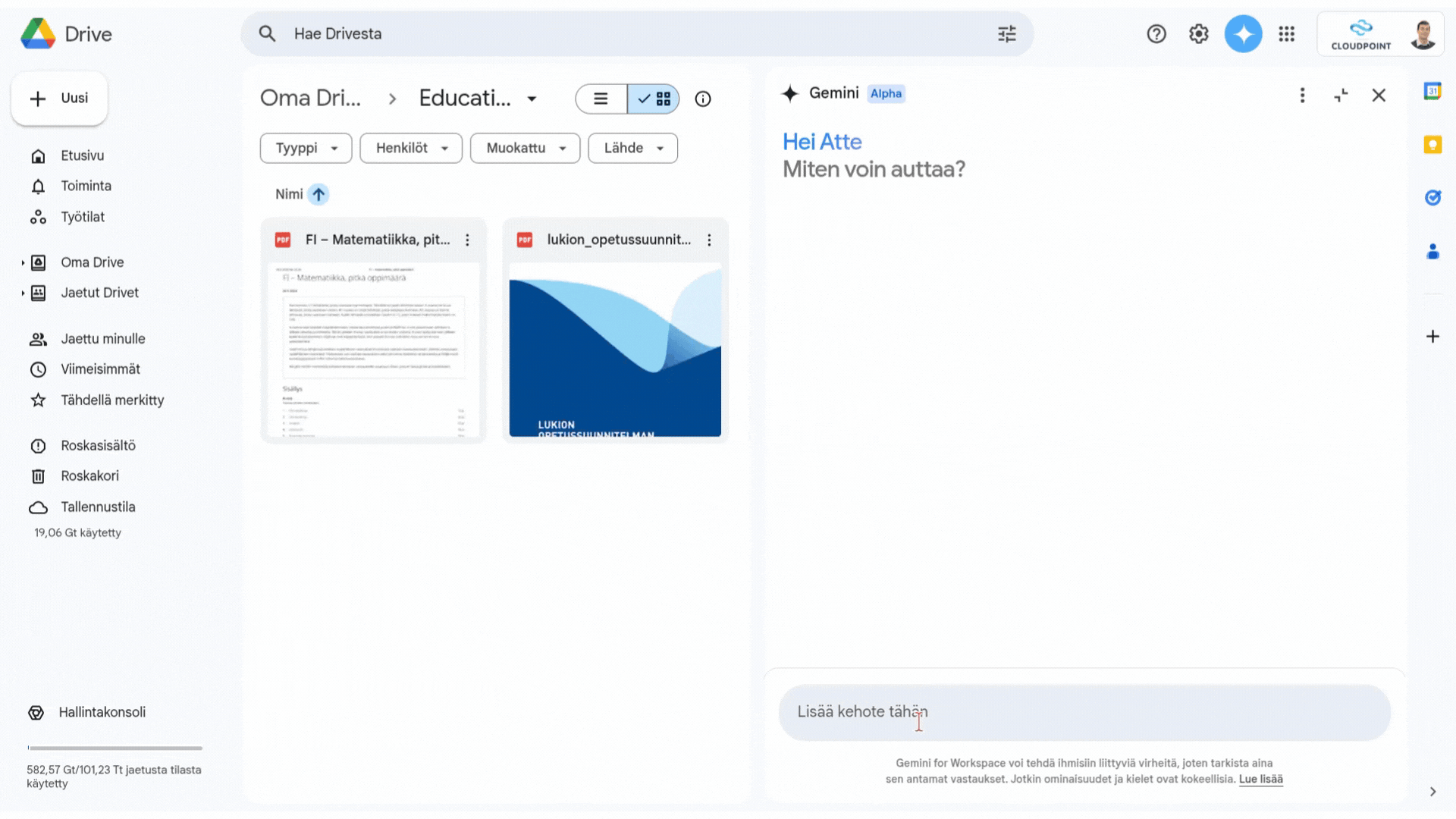1456x819 pixels.
Task: Expand the Muokattu filter dropdown
Action: 524,148
